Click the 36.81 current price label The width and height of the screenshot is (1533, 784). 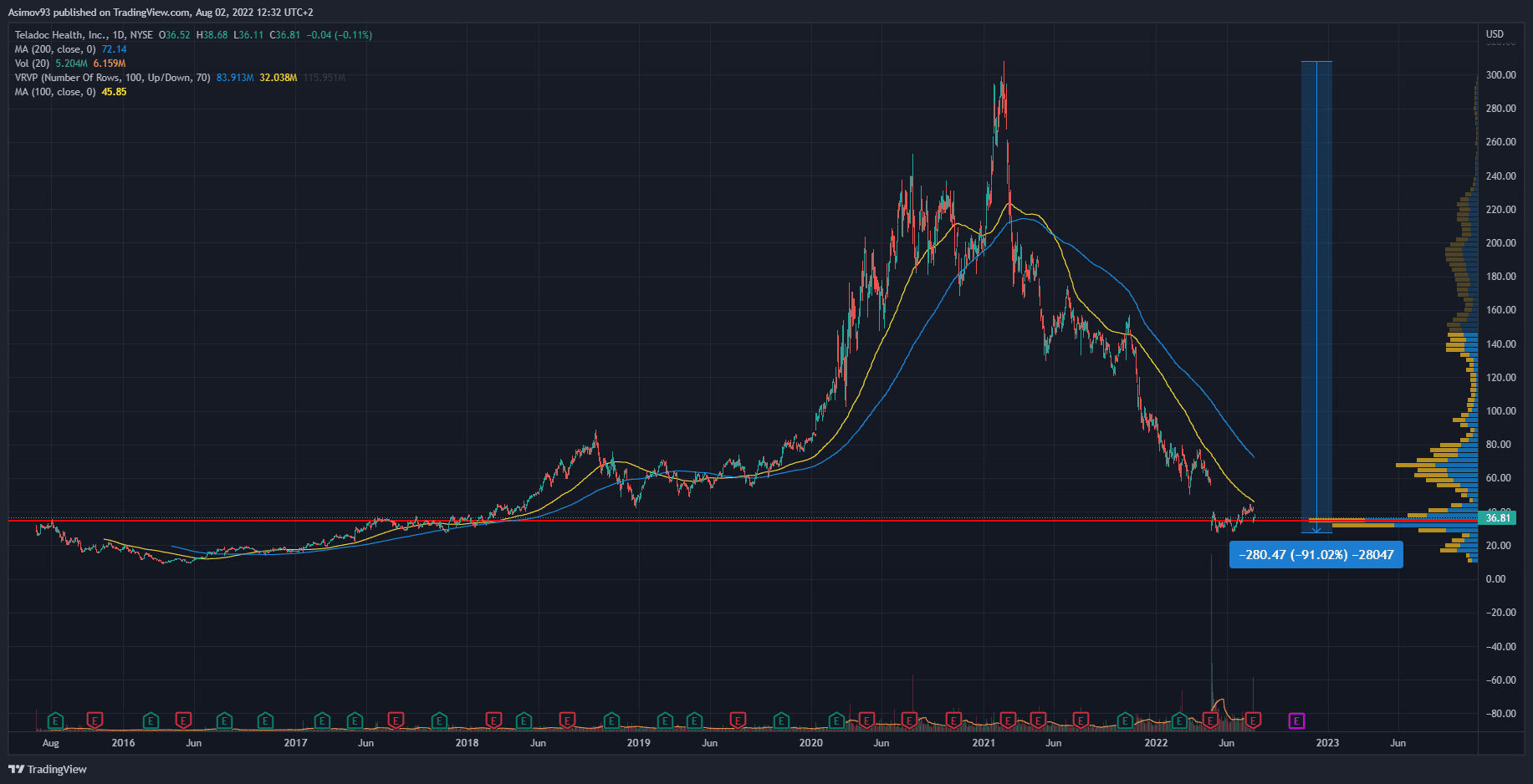[x=1497, y=518]
